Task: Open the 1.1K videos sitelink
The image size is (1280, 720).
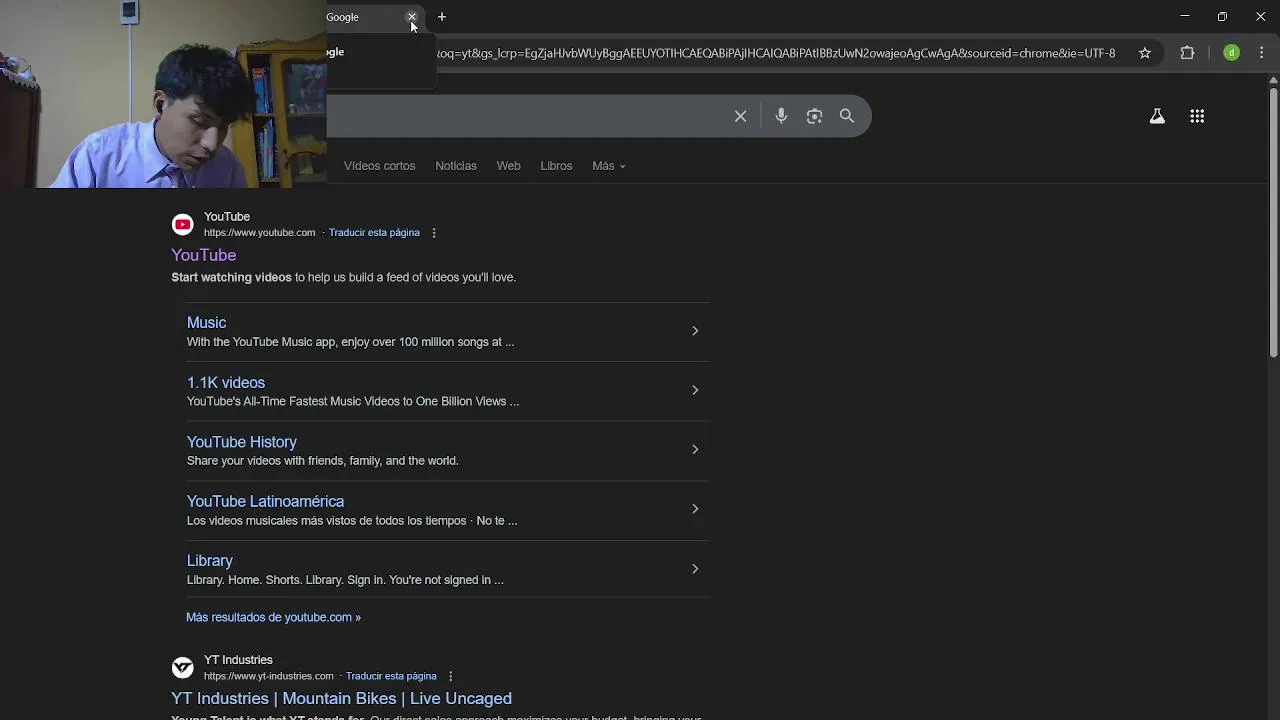Action: [226, 383]
